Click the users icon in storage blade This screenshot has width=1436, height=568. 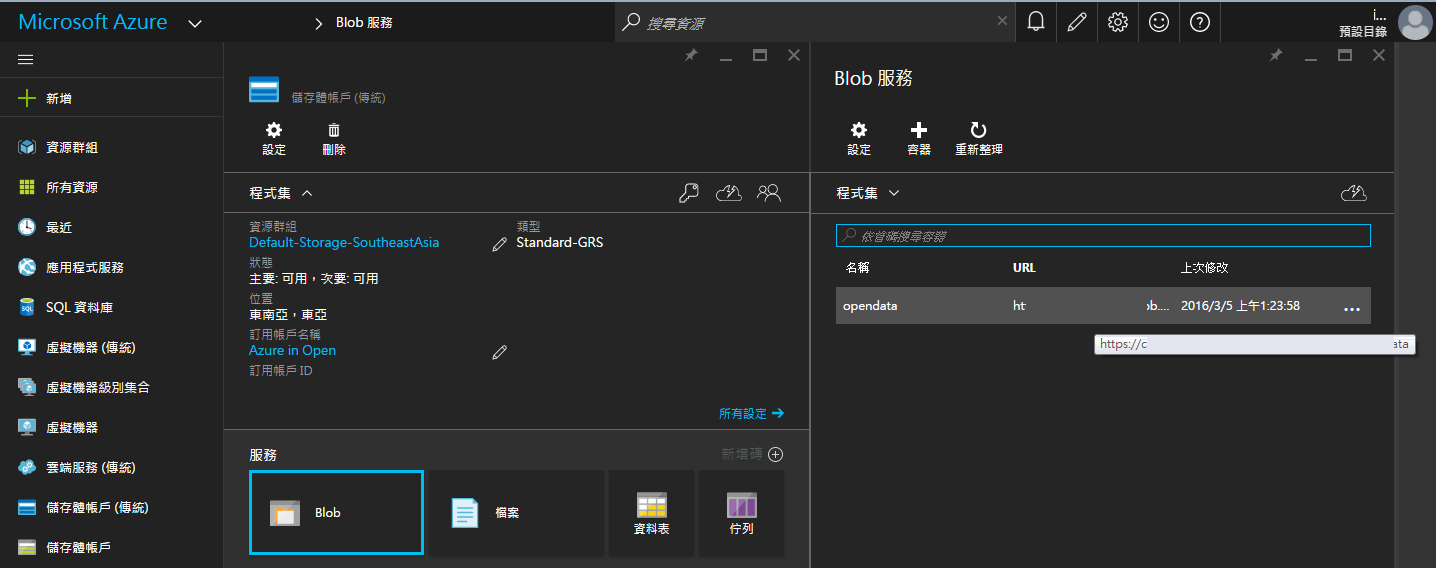tap(768, 193)
